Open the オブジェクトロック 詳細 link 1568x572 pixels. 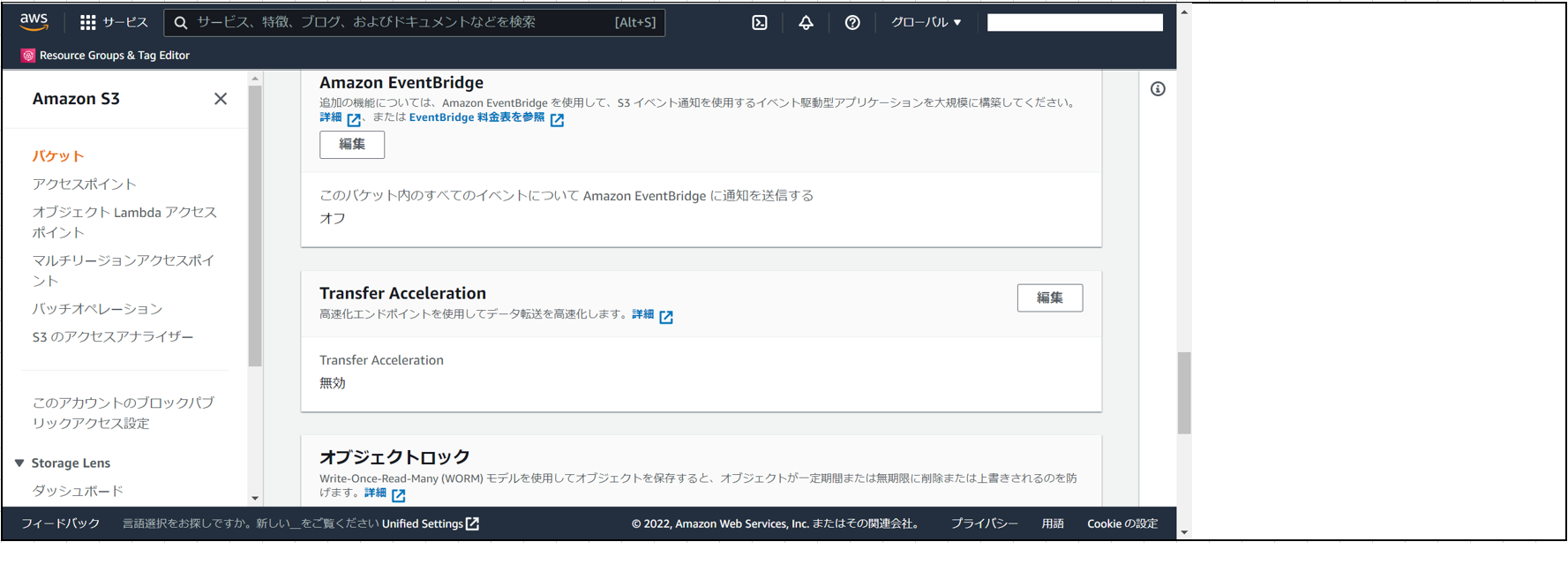click(376, 493)
